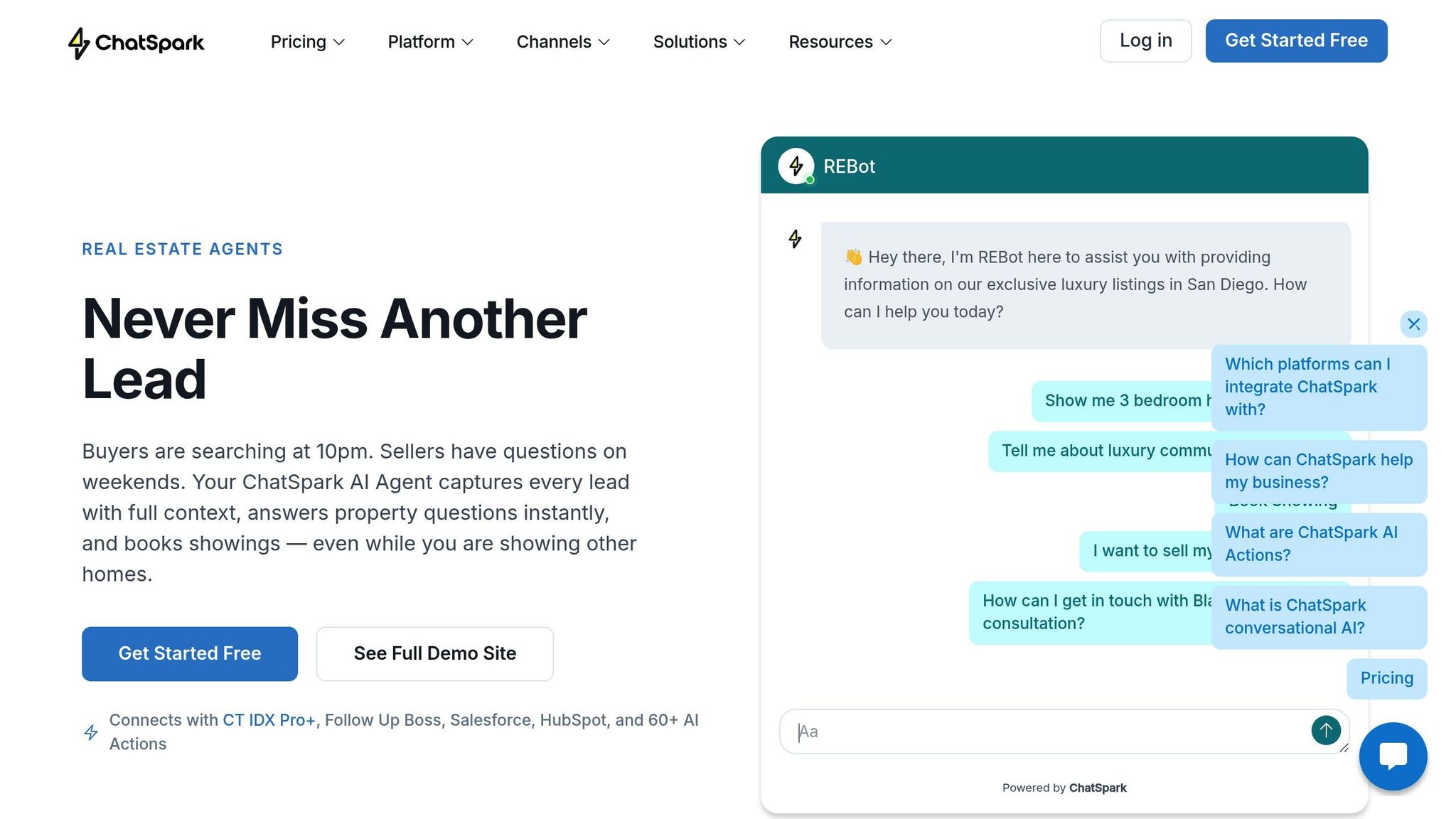Click the lightning avatar beside REBot's greeting
Image resolution: width=1456 pixels, height=819 pixels.
pos(795,240)
